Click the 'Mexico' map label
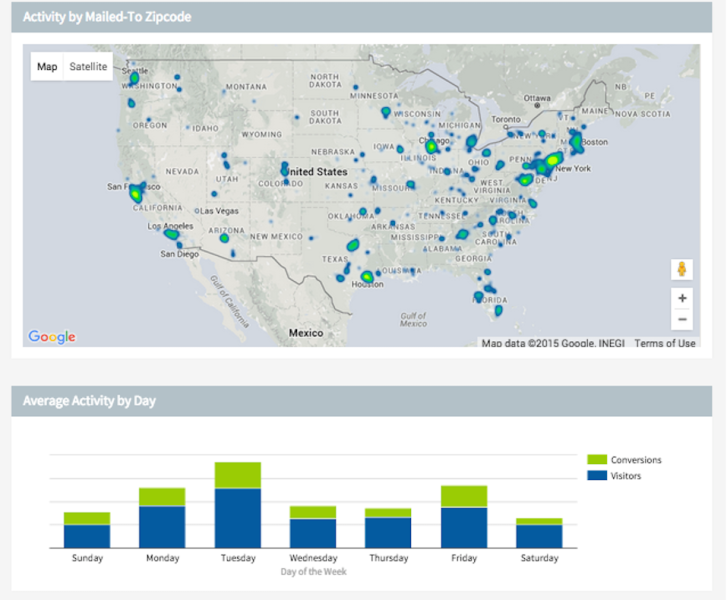This screenshot has height=600, width=727. (x=306, y=333)
